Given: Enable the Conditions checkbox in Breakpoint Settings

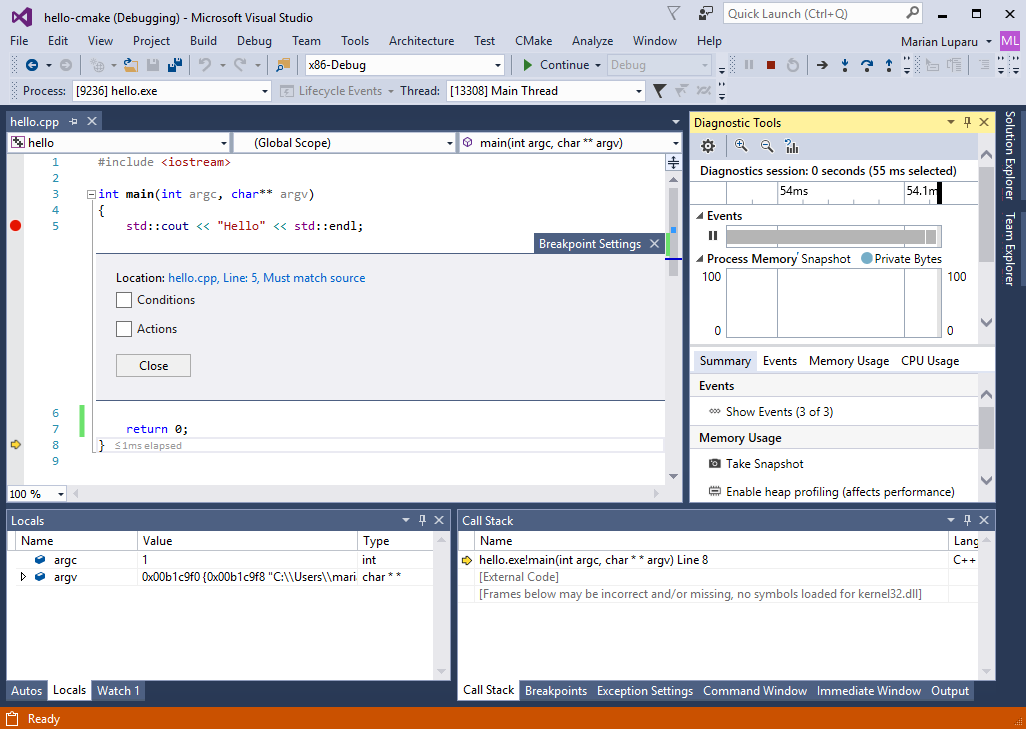Looking at the screenshot, I should [124, 300].
